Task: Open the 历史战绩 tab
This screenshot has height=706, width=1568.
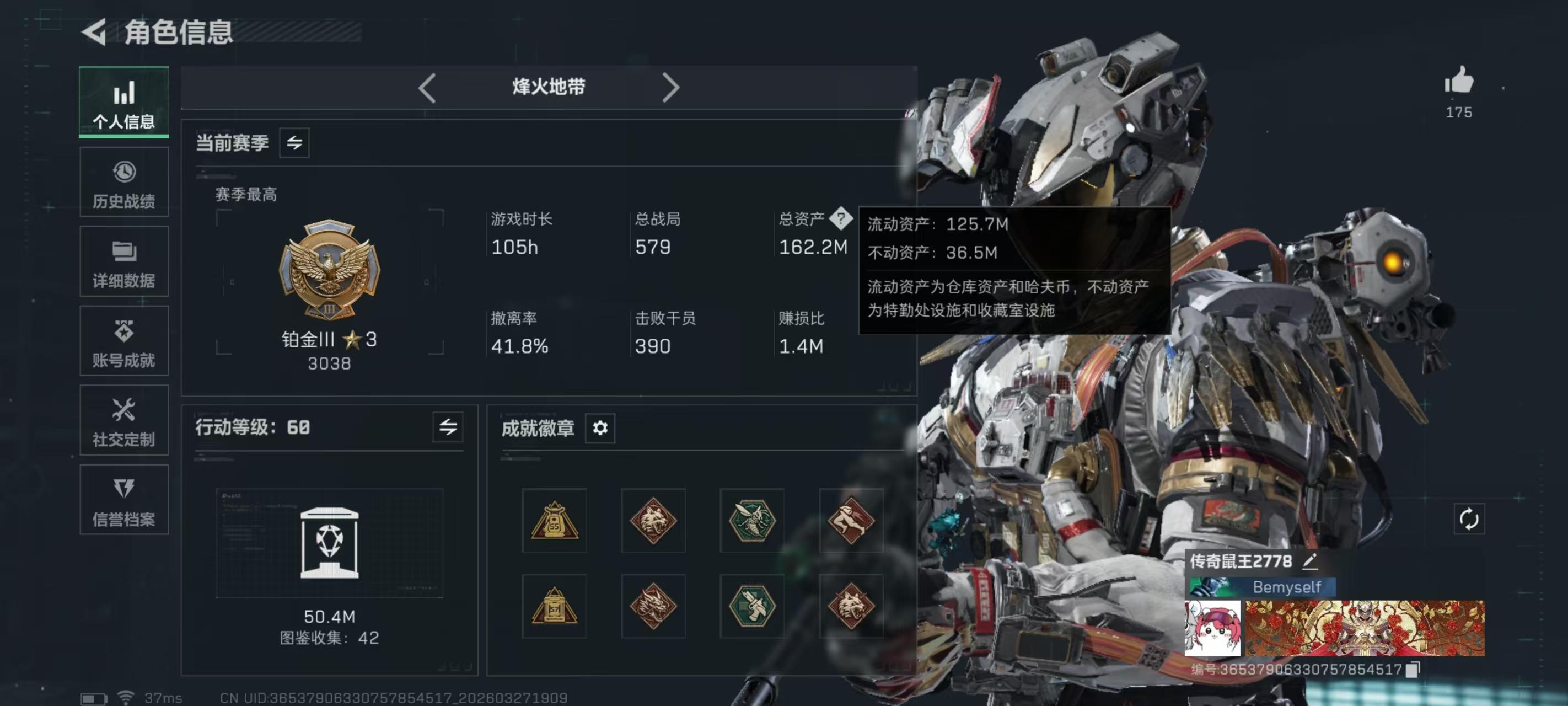Action: [124, 182]
